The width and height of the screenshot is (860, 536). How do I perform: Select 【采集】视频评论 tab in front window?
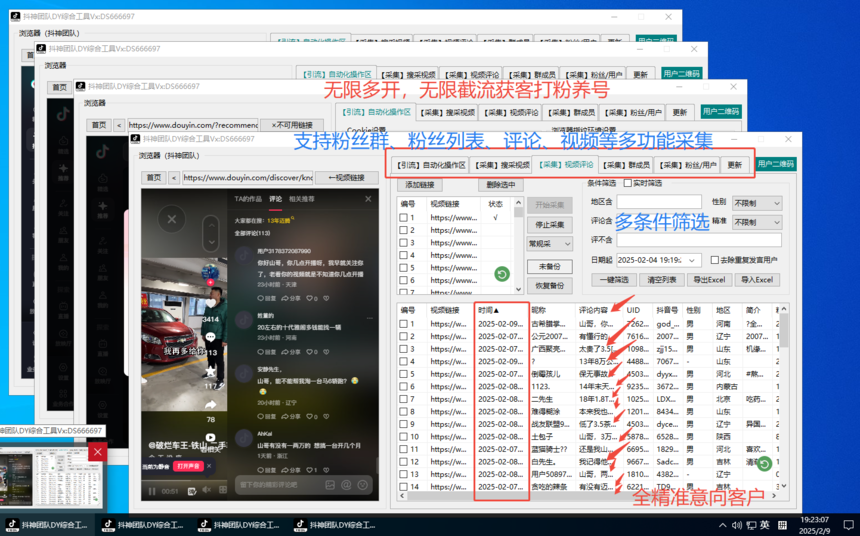566,164
